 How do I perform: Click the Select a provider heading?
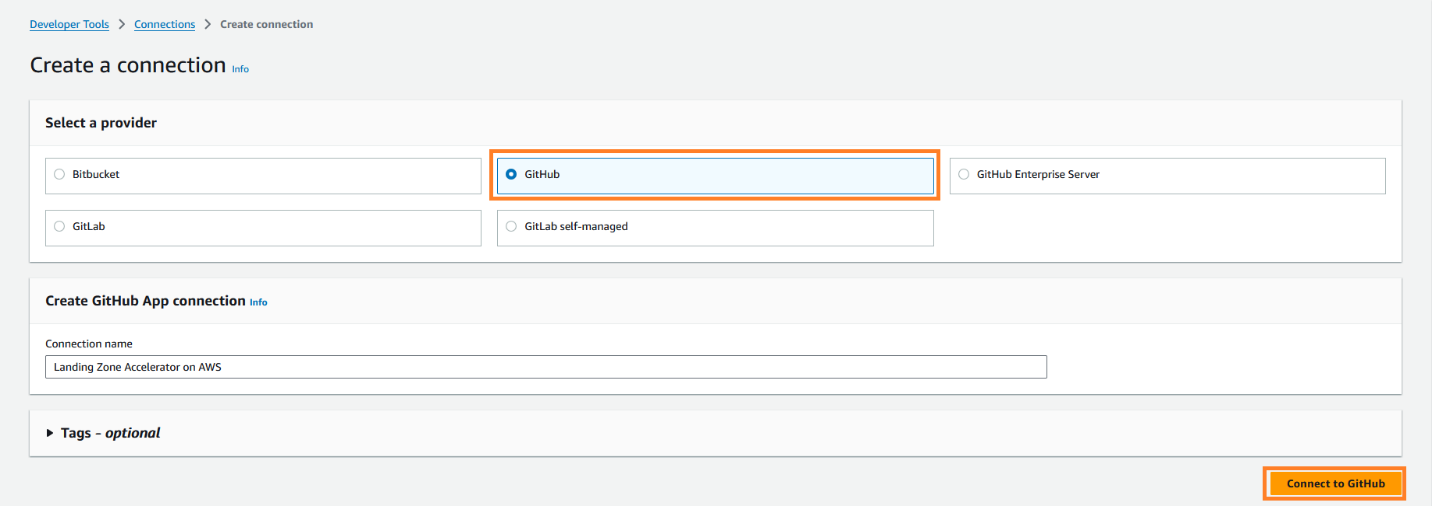pyautogui.click(x=101, y=123)
